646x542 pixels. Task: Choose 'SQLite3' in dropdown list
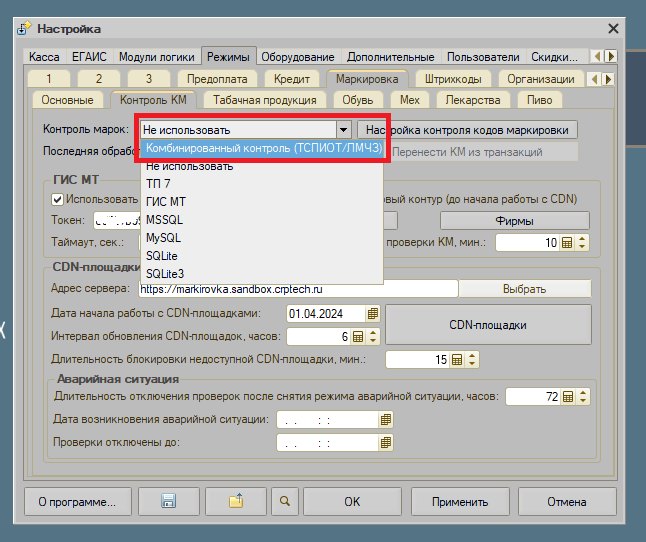point(262,274)
